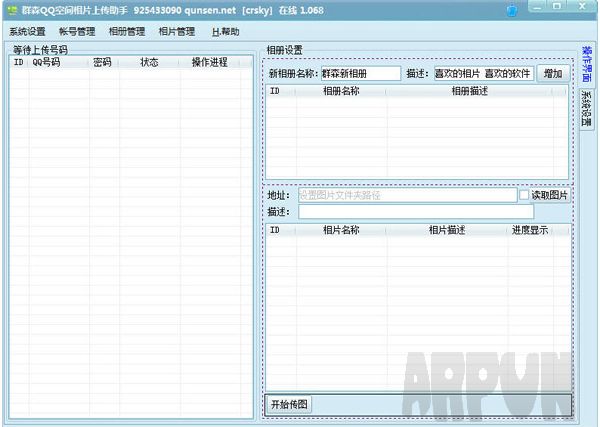Switch to the 系统设置 vertical tab
This screenshot has height=427, width=600.
587,109
